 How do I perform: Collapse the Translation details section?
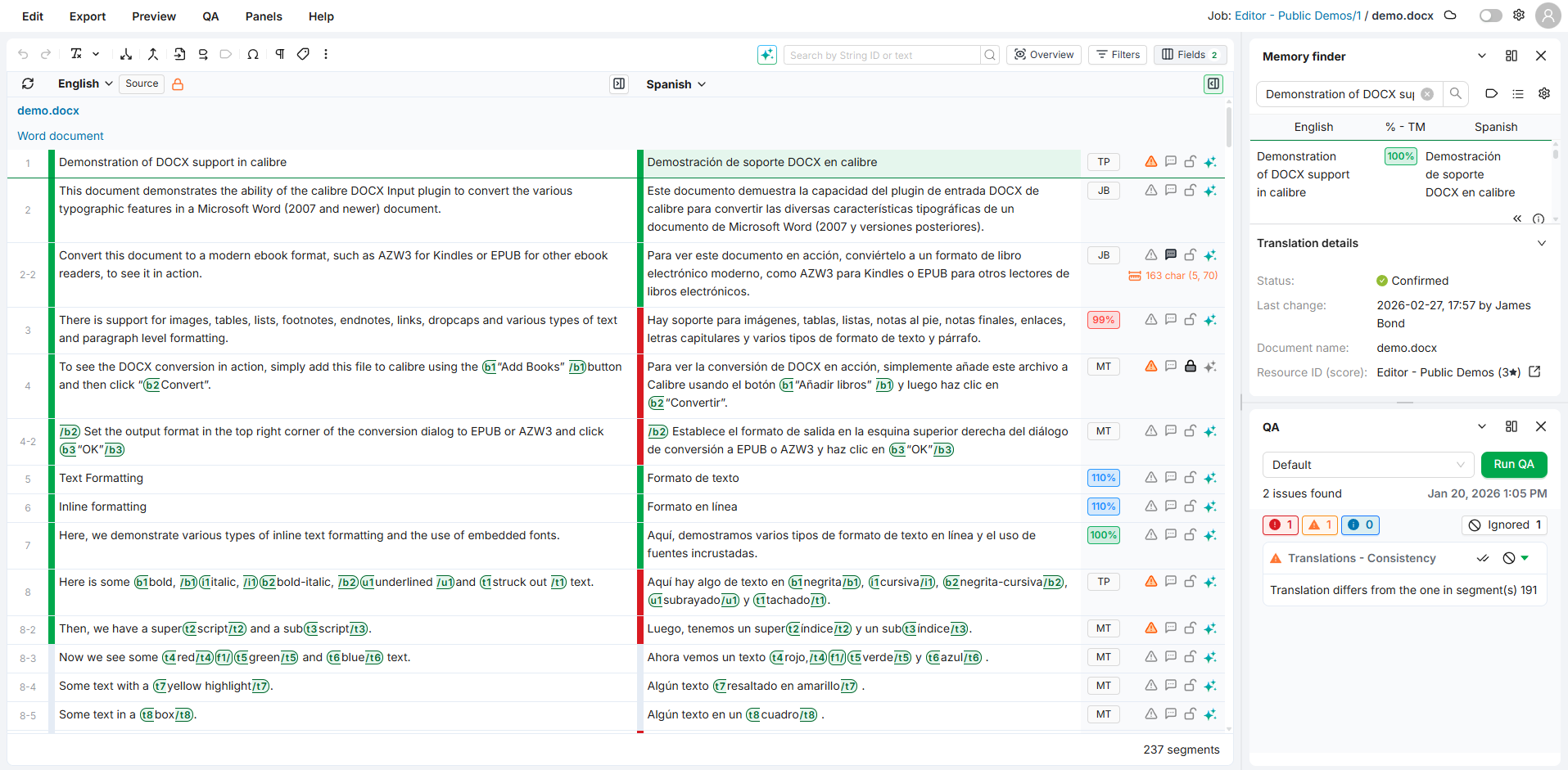click(x=1541, y=243)
